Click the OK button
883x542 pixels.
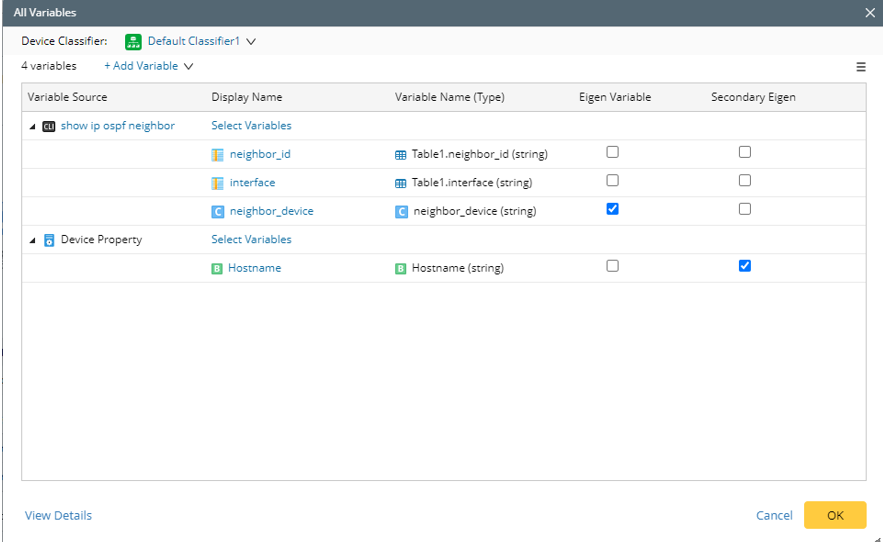point(835,515)
